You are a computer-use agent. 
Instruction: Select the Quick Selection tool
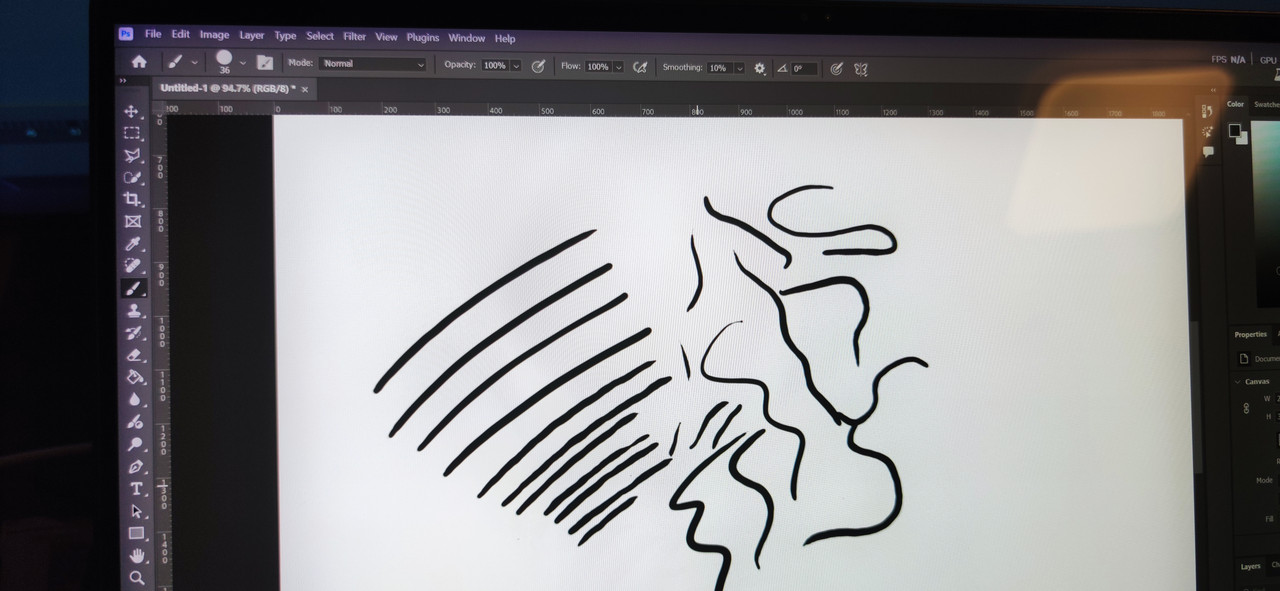coord(132,177)
